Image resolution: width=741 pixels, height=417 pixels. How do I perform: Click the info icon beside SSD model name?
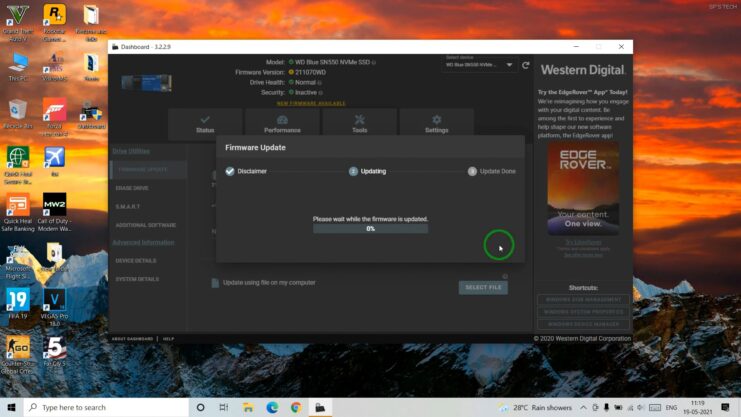(x=374, y=62)
